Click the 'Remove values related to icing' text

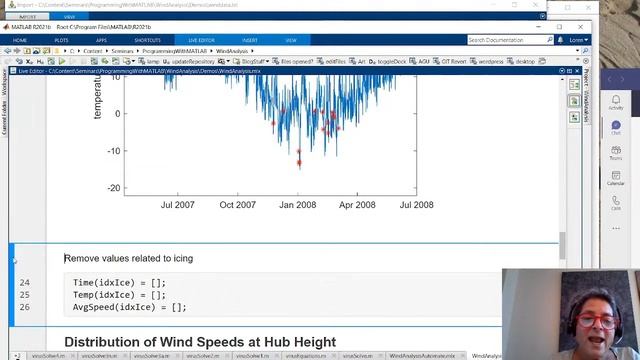pyautogui.click(x=129, y=258)
